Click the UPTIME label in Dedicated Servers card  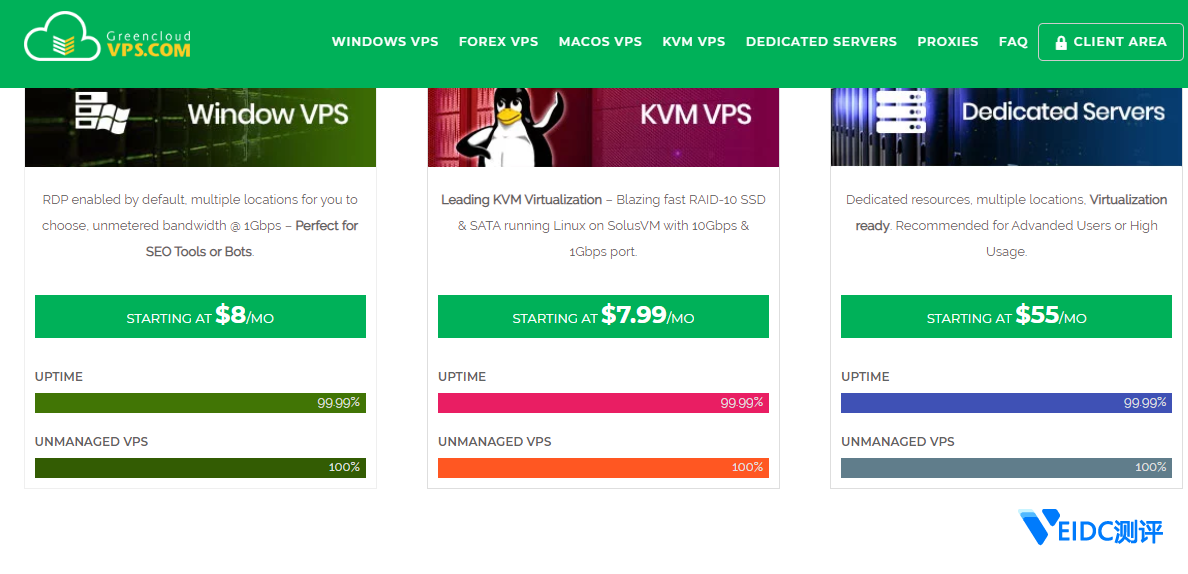pyautogui.click(x=865, y=376)
